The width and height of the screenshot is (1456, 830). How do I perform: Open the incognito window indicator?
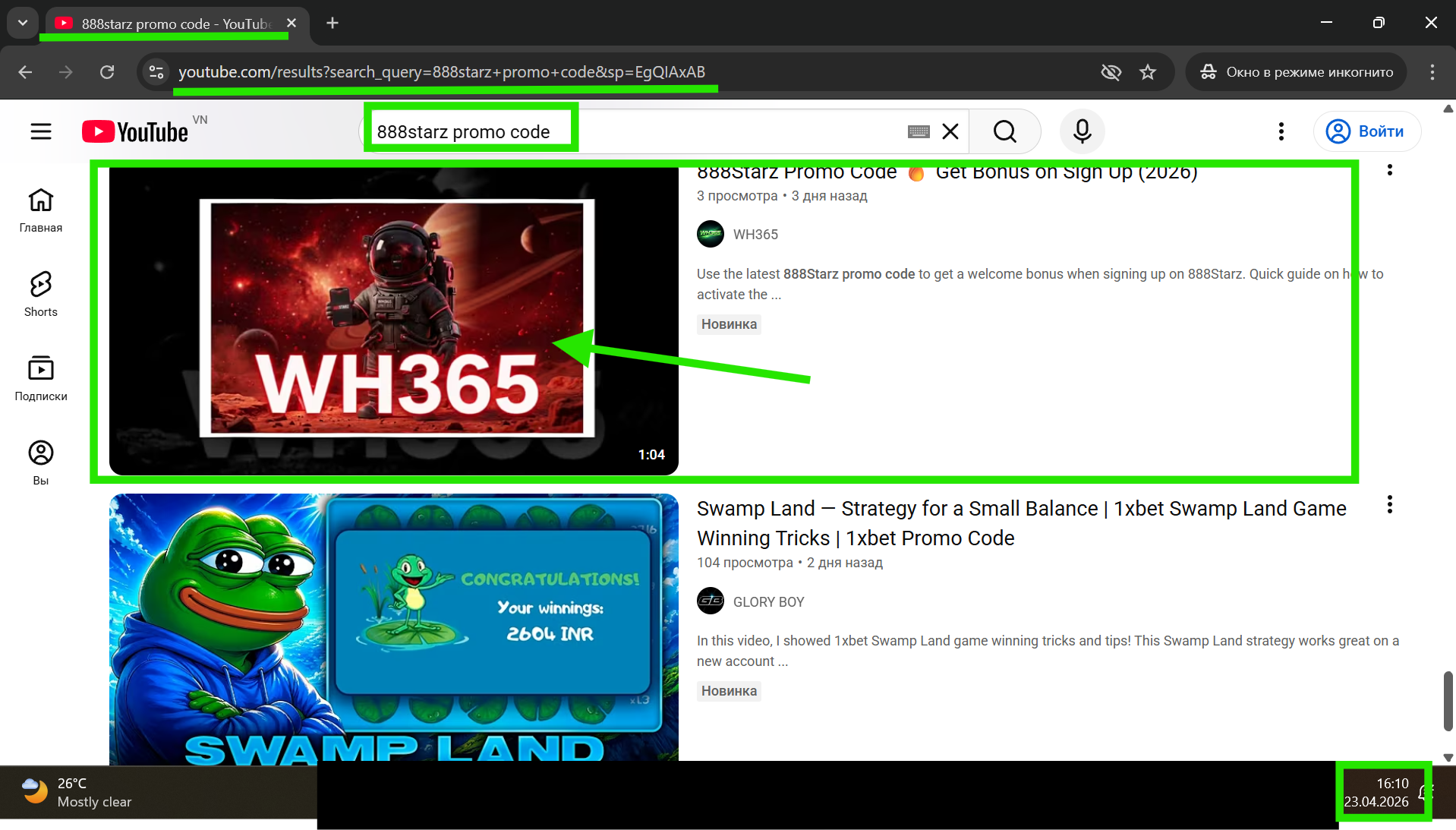tap(1297, 72)
